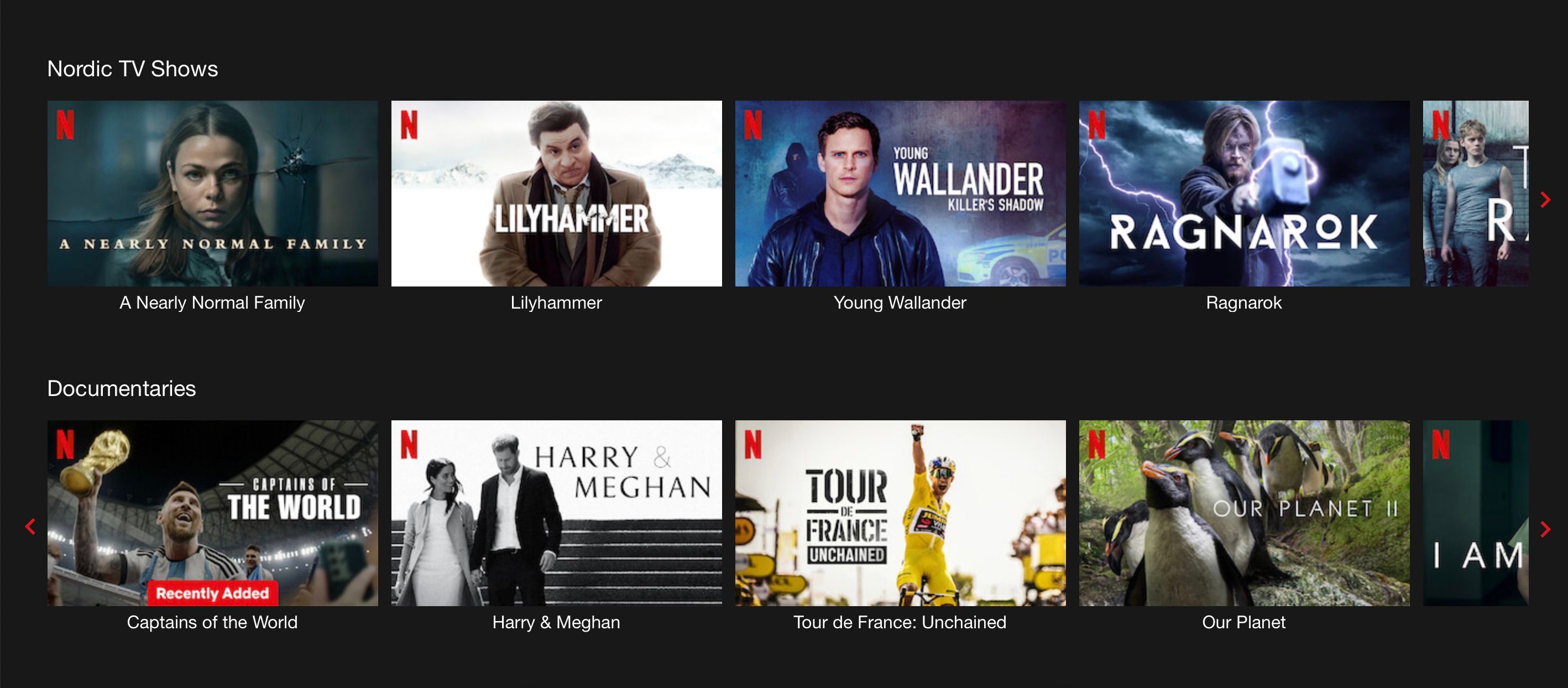1568x688 pixels.
Task: Advance the Documentaries carousel with the right arrow
Action: tap(1546, 529)
